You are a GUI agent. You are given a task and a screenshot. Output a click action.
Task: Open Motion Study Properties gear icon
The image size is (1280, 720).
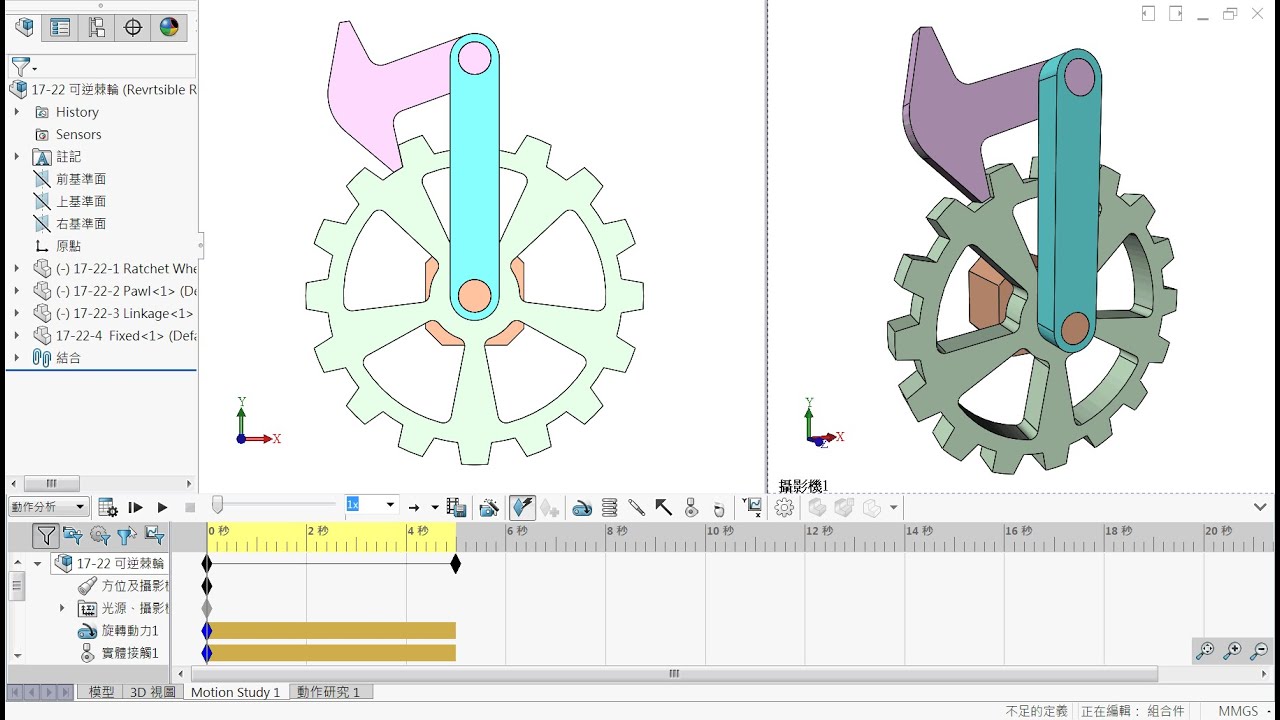pyautogui.click(x=784, y=507)
